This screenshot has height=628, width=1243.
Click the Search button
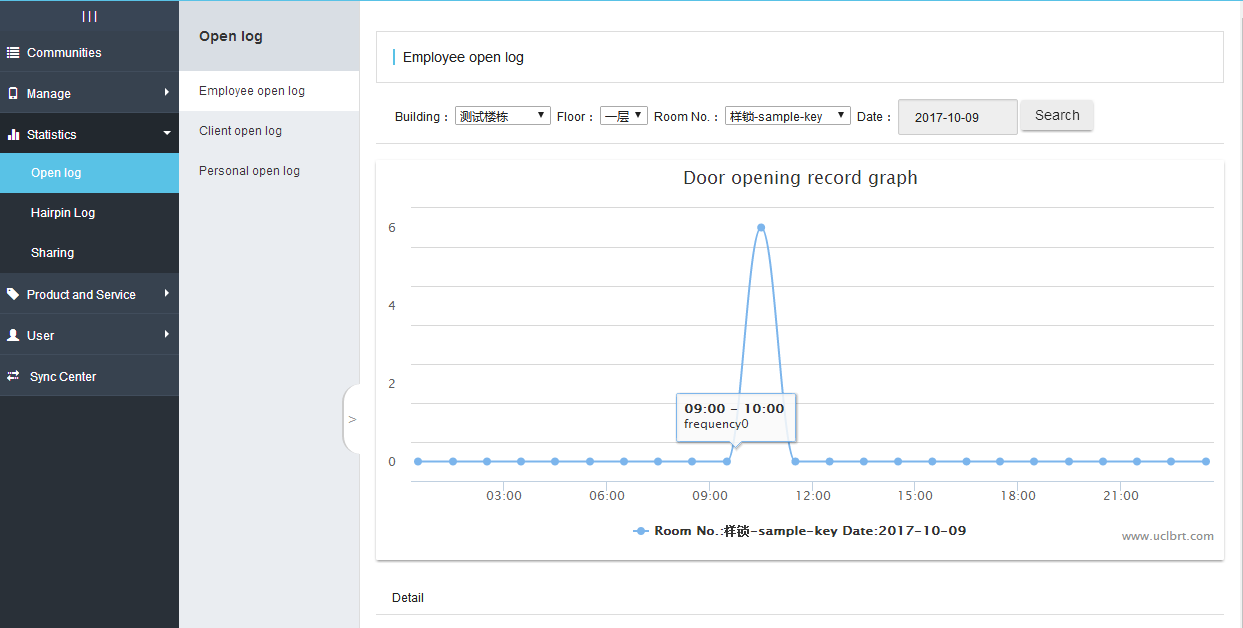pos(1057,115)
